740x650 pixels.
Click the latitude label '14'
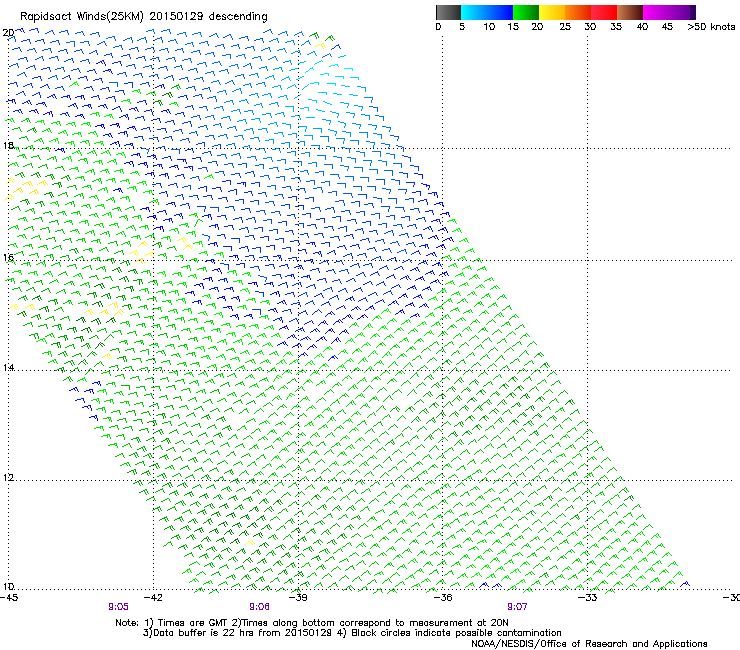coord(8,367)
